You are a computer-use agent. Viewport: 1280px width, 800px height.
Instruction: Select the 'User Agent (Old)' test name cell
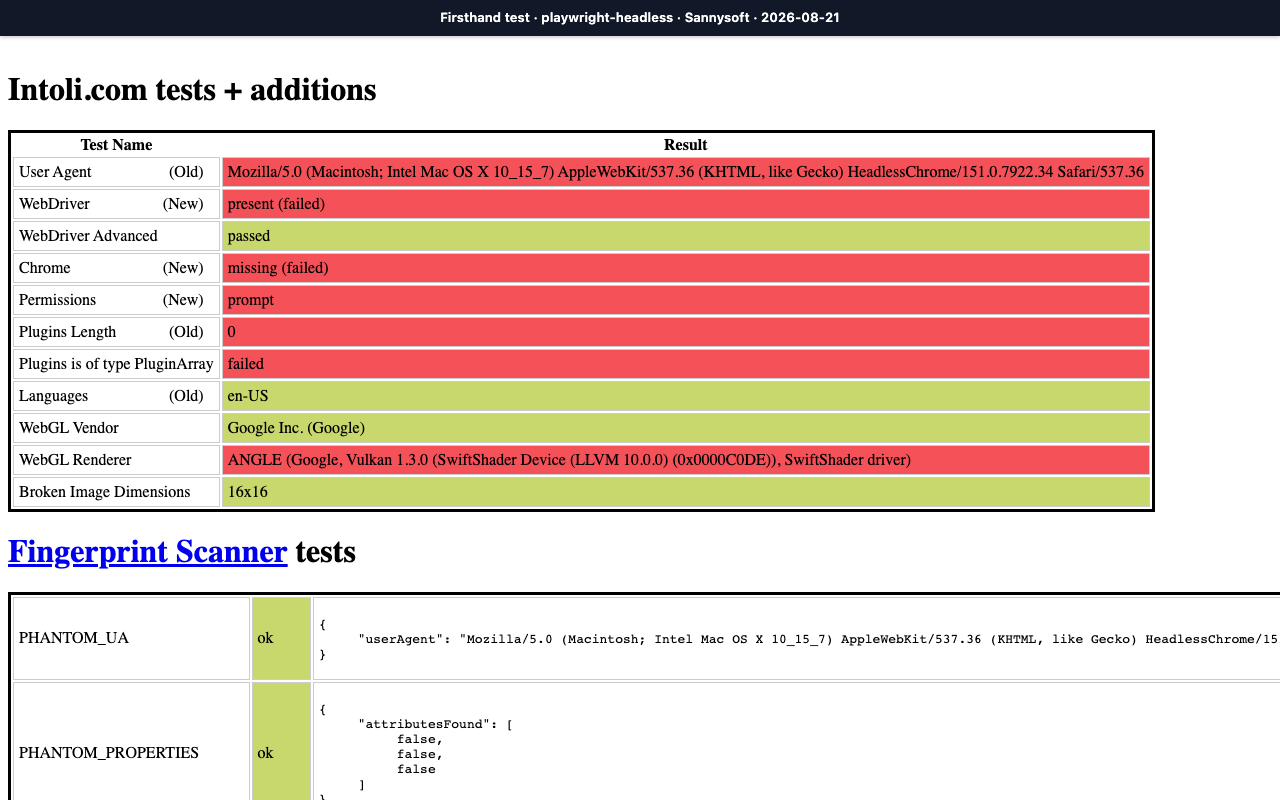pos(117,172)
